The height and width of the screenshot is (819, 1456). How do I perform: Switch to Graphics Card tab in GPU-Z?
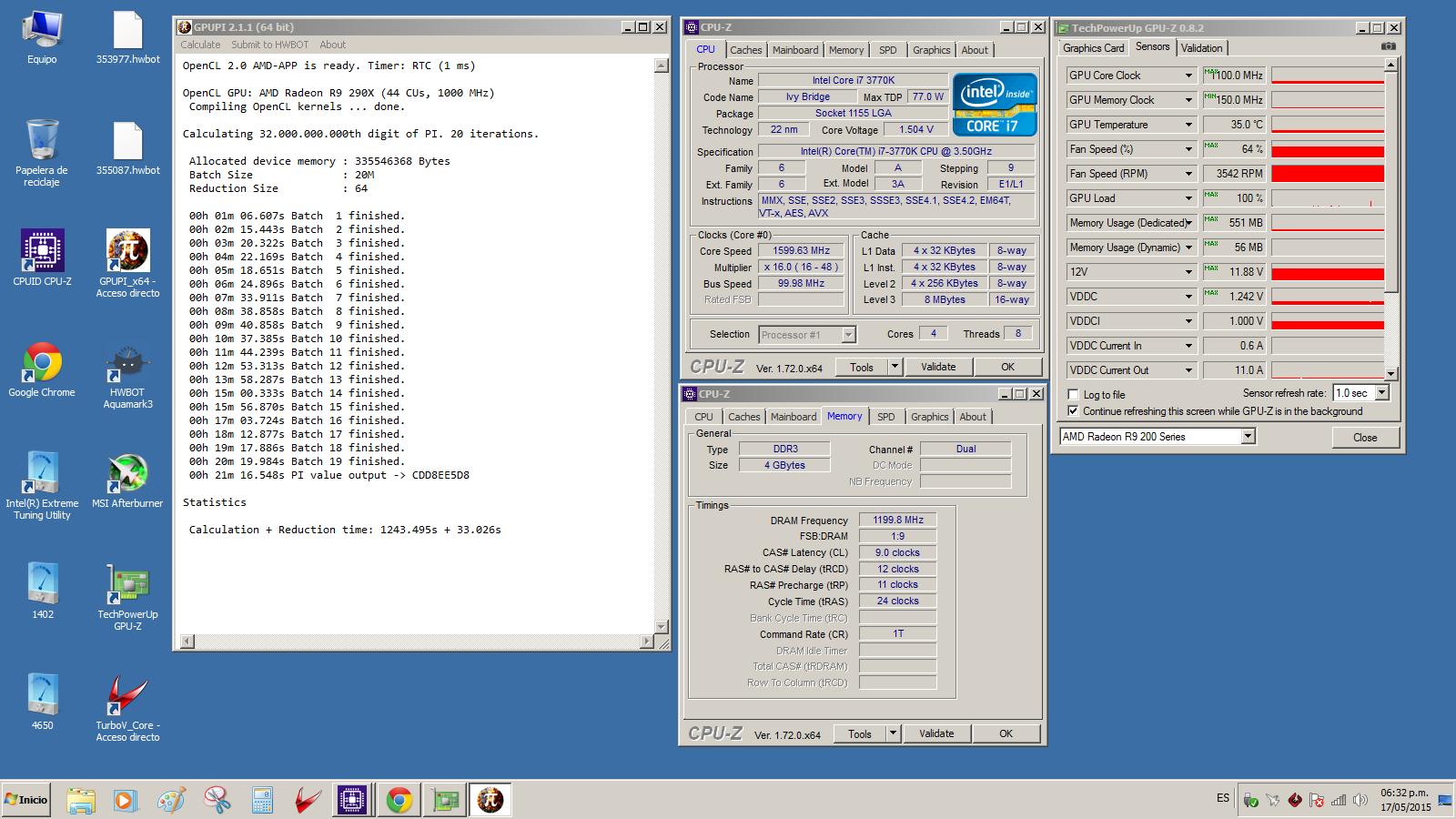click(x=1094, y=48)
